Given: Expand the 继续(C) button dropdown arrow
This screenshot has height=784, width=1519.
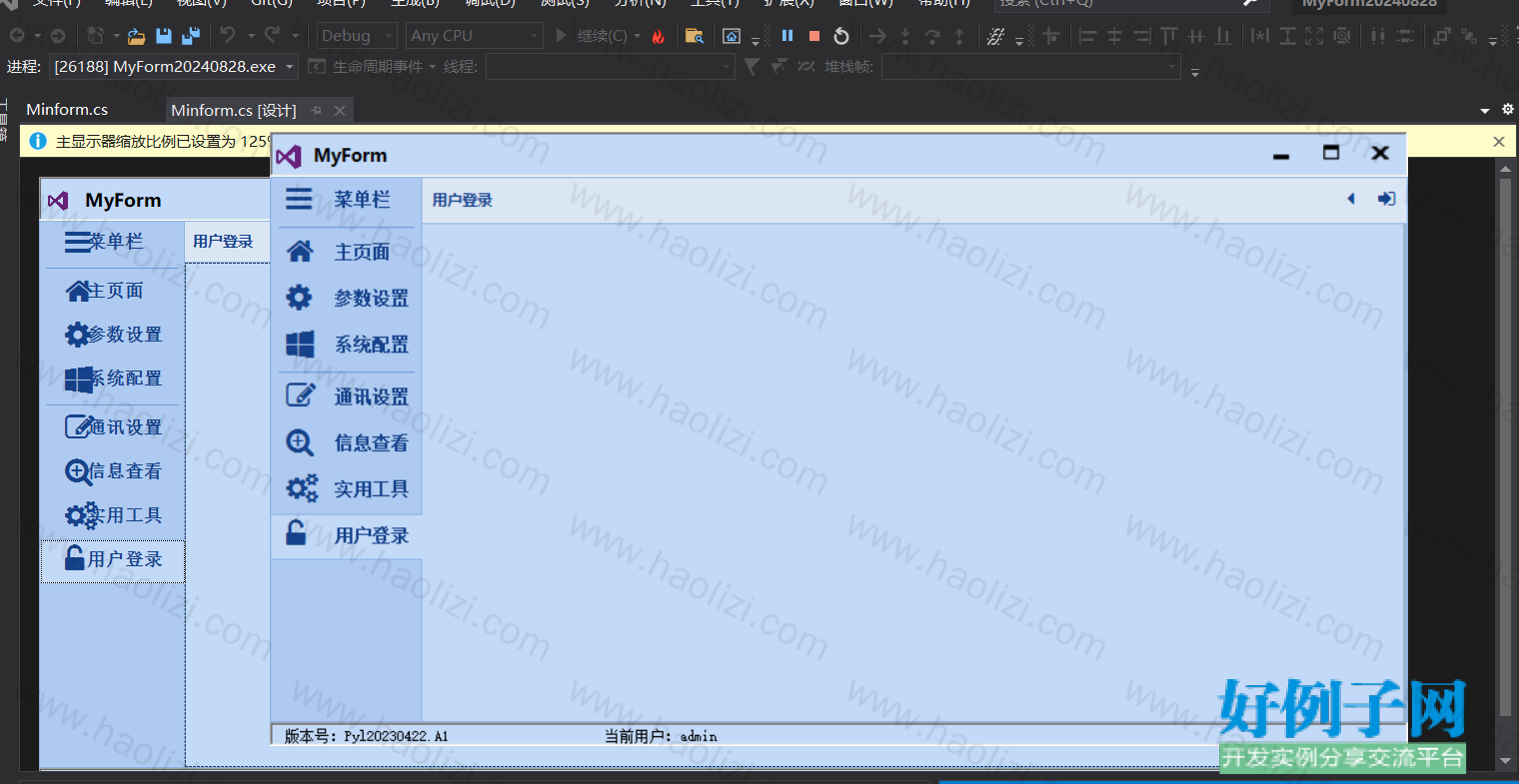Looking at the screenshot, I should (x=638, y=36).
